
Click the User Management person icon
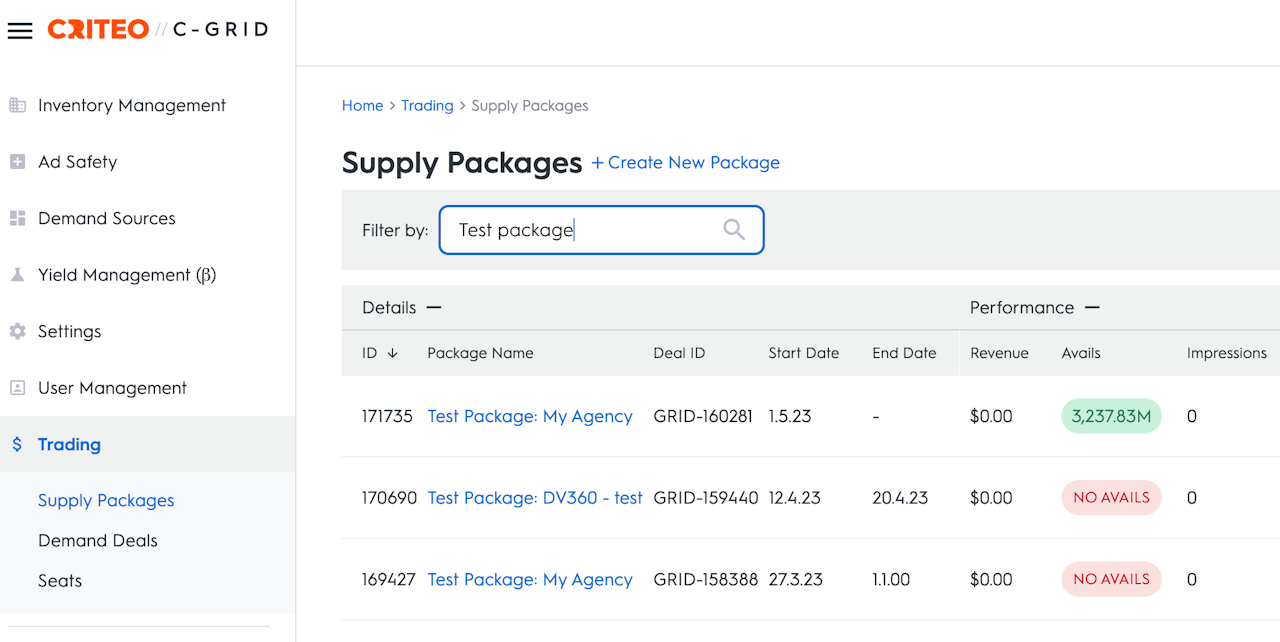coord(17,388)
